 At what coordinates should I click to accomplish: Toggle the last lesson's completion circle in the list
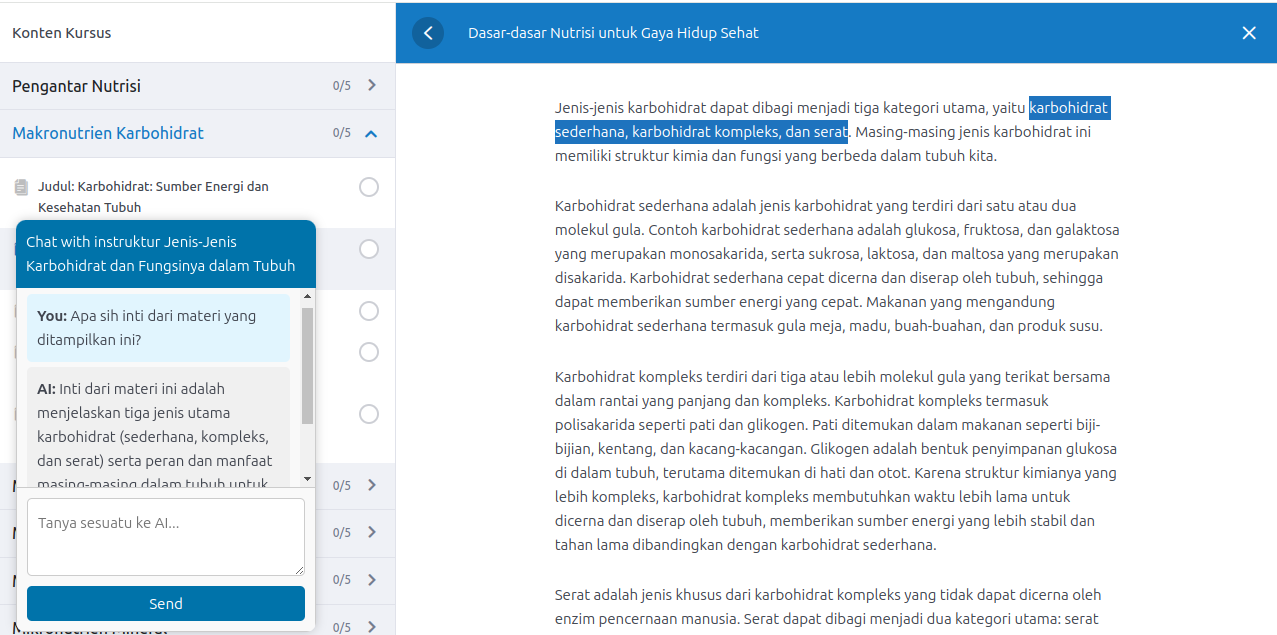click(369, 414)
